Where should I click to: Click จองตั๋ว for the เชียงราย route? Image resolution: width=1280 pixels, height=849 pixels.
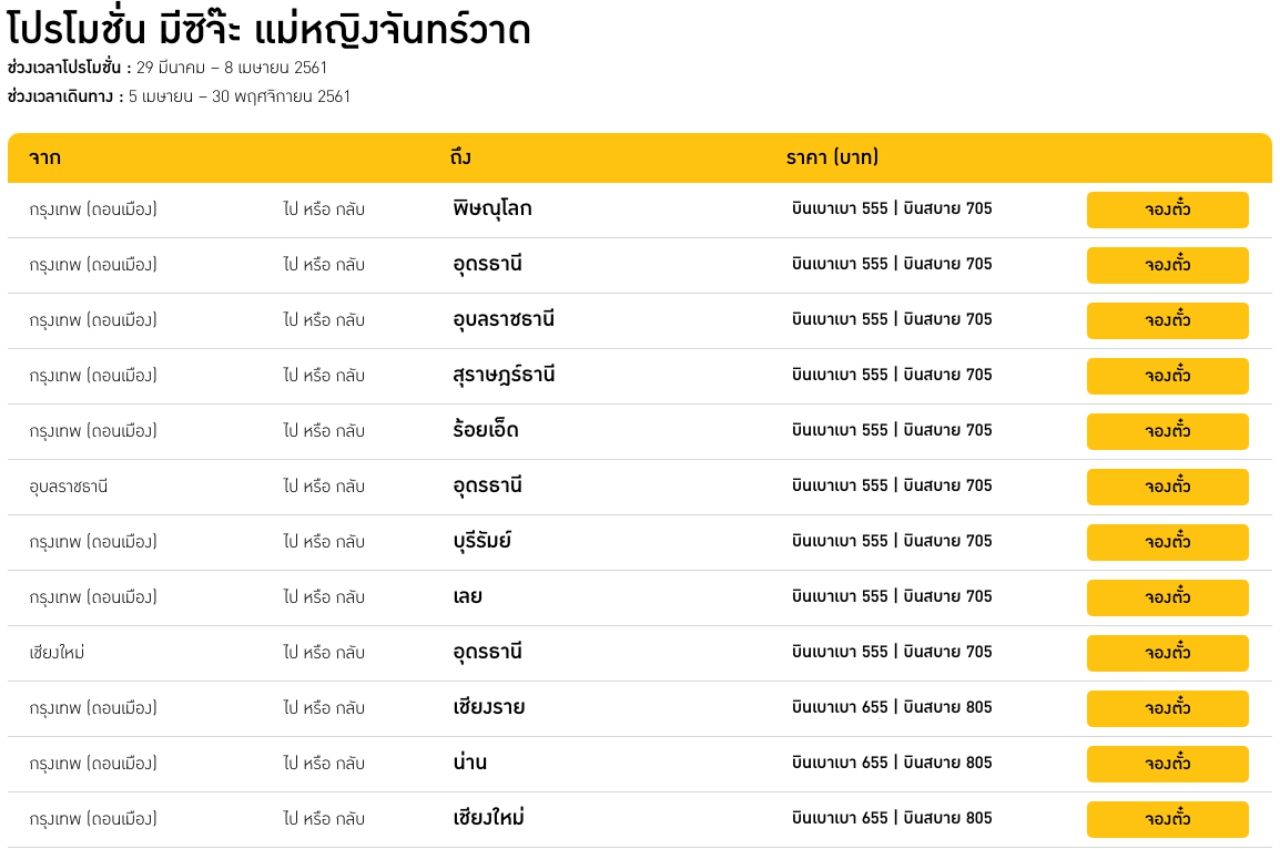tap(1167, 708)
